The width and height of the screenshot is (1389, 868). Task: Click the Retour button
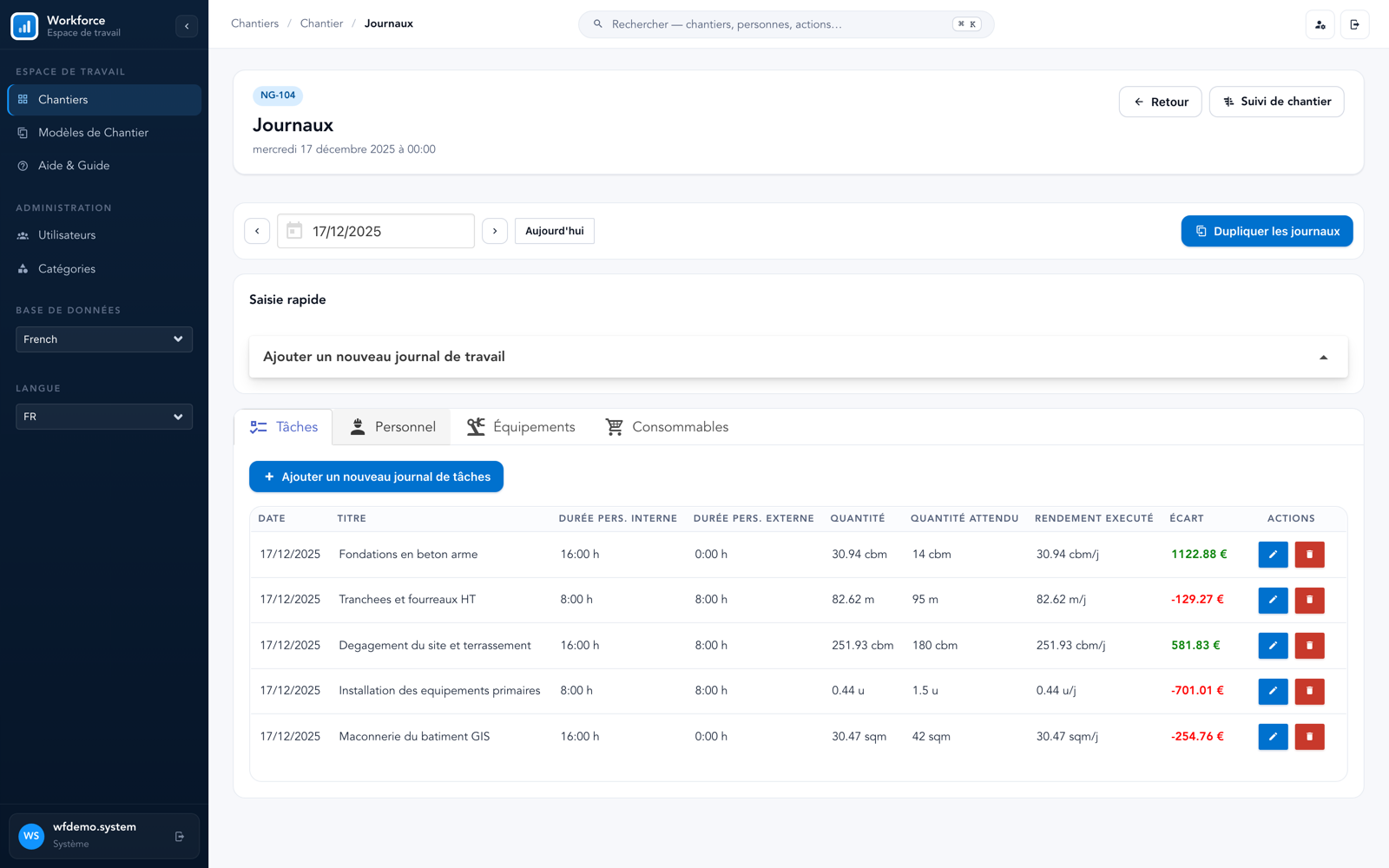pos(1161,102)
